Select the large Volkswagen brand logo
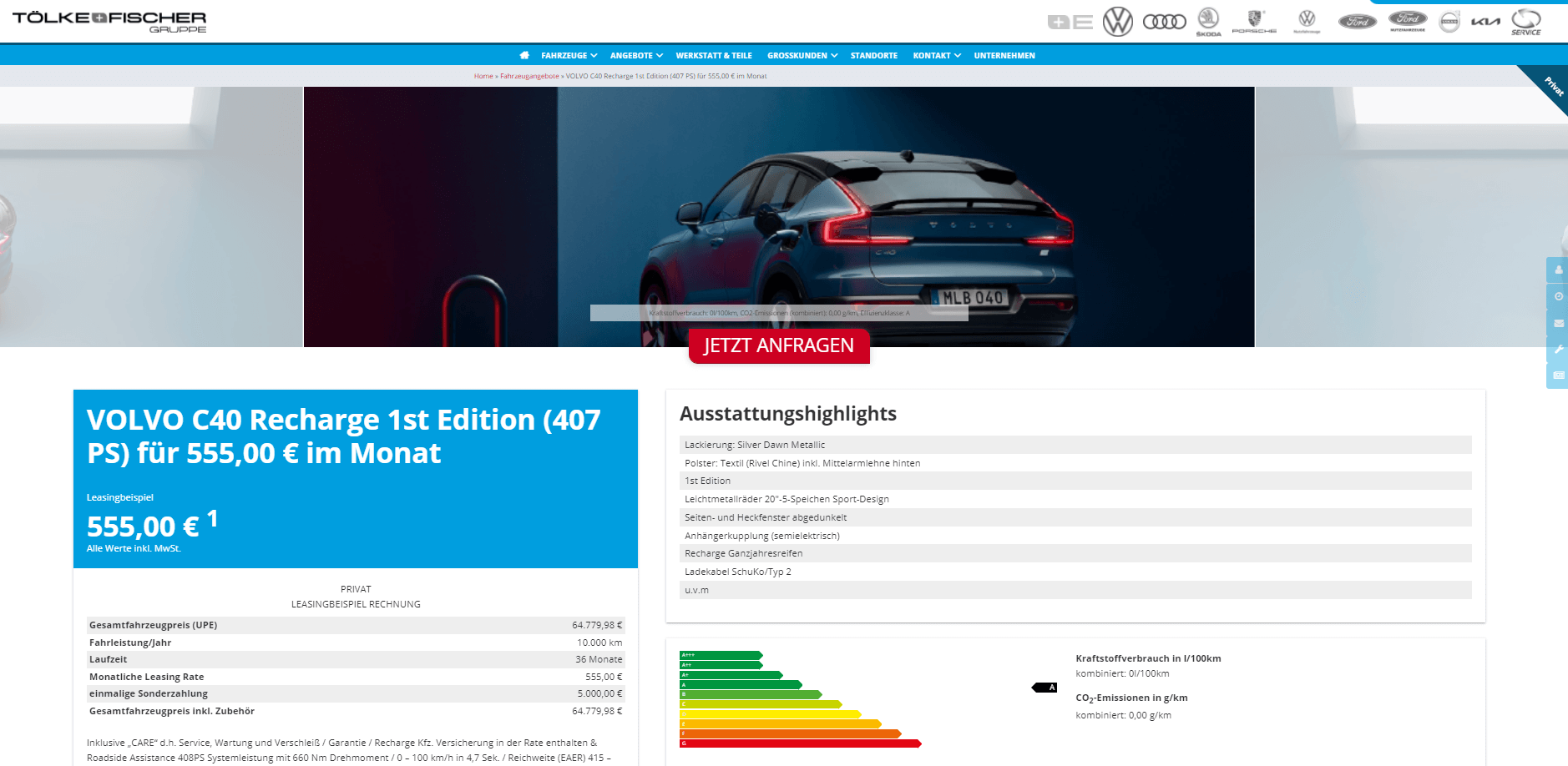The width and height of the screenshot is (1568, 766). click(x=1118, y=22)
